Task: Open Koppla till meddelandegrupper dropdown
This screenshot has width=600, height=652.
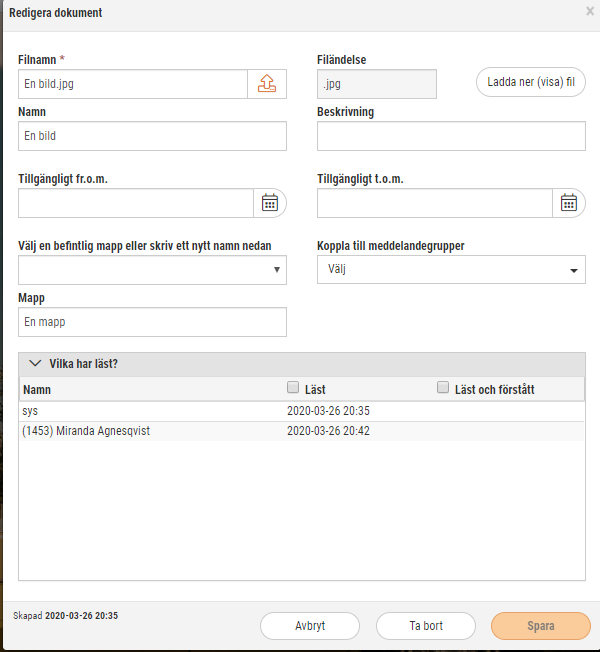Action: pos(451,270)
